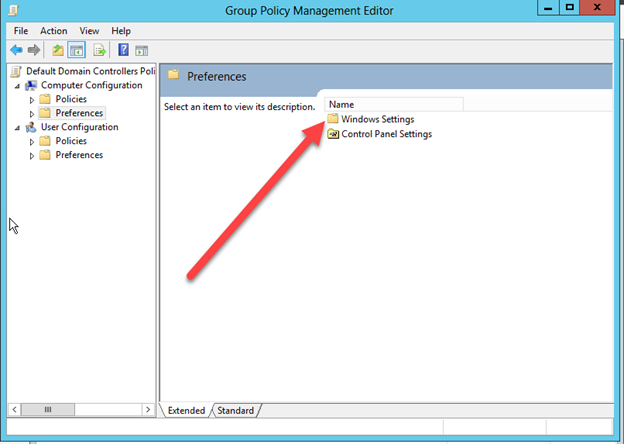The width and height of the screenshot is (624, 444).
Task: Maximize the Group Policy Management Editor window
Action: 569,8
